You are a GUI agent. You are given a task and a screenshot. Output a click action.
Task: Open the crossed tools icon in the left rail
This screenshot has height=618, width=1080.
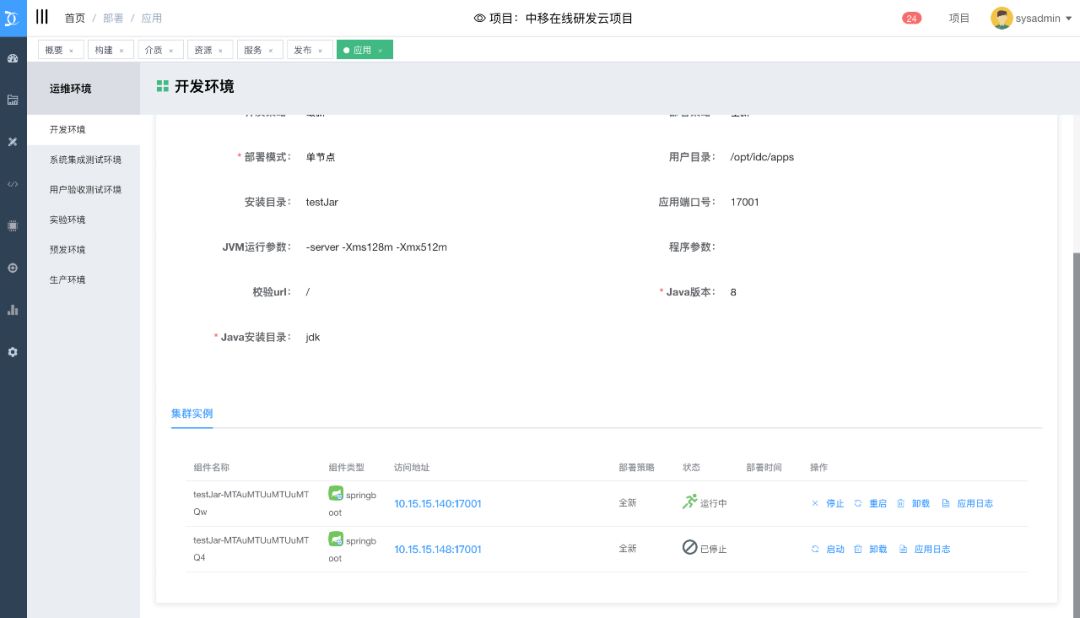[x=12, y=142]
